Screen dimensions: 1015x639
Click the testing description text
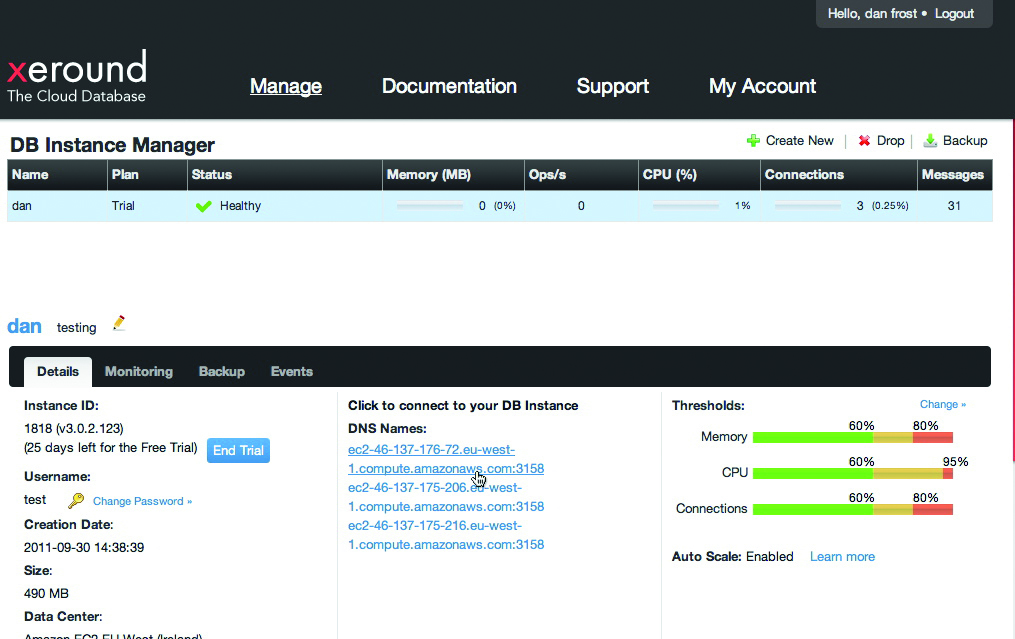click(76, 328)
